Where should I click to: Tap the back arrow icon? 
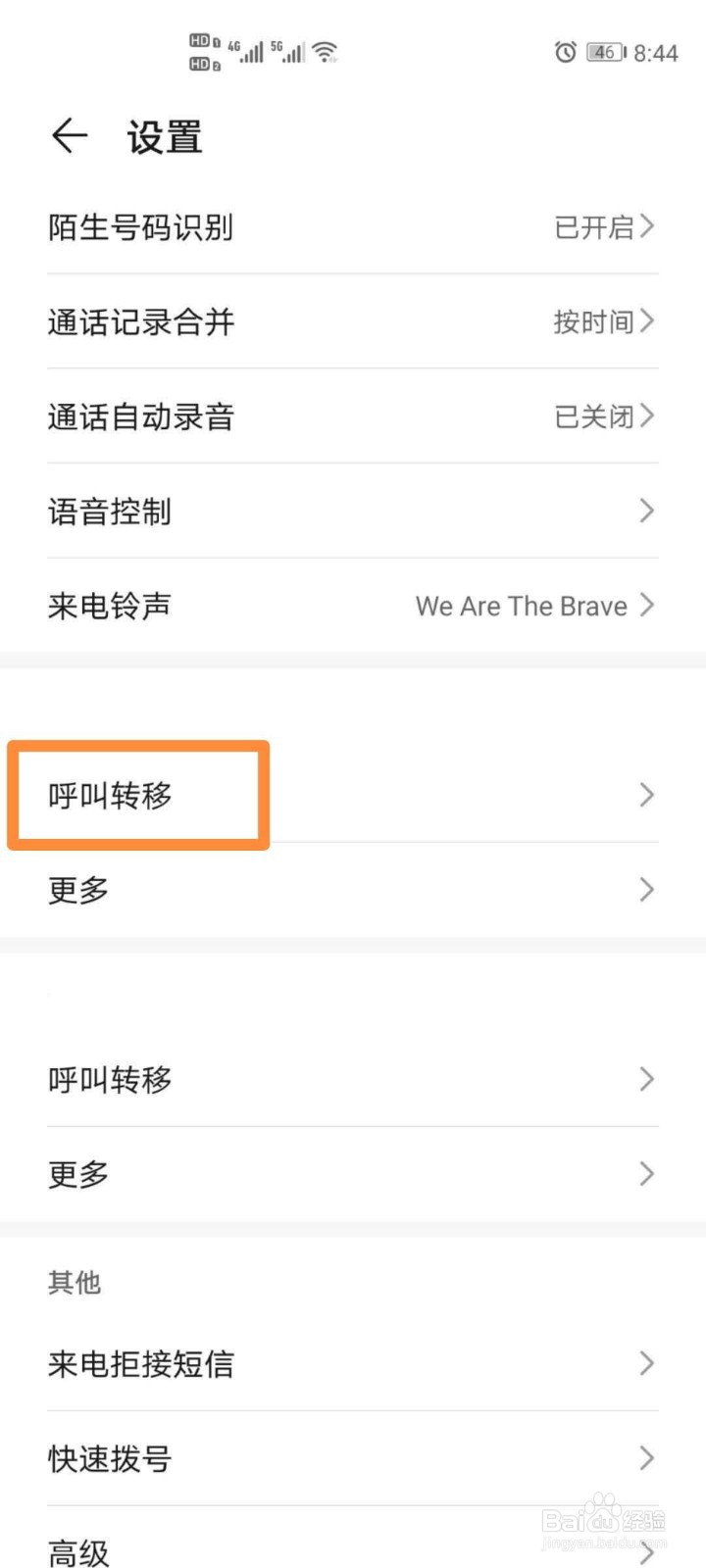(70, 136)
